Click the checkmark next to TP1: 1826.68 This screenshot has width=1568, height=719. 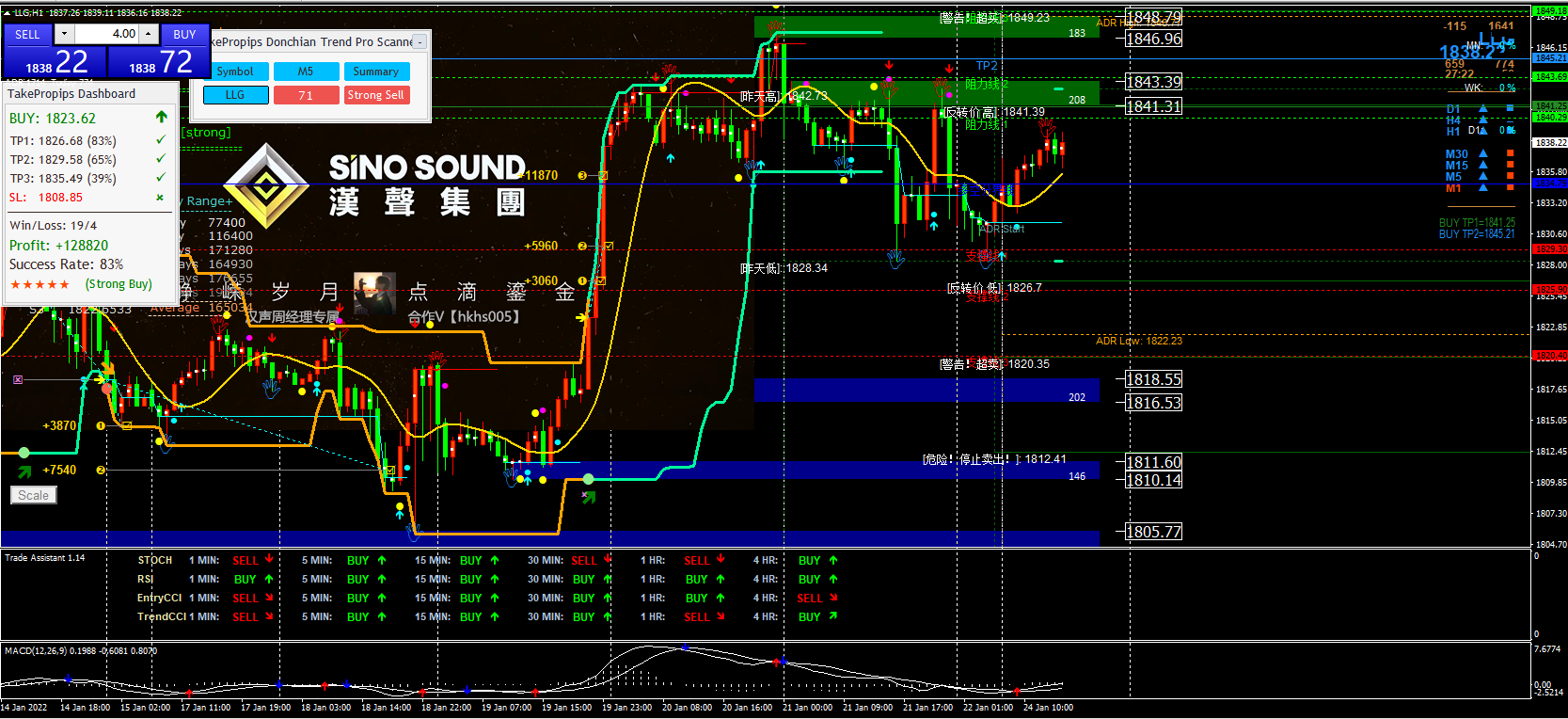[x=161, y=139]
